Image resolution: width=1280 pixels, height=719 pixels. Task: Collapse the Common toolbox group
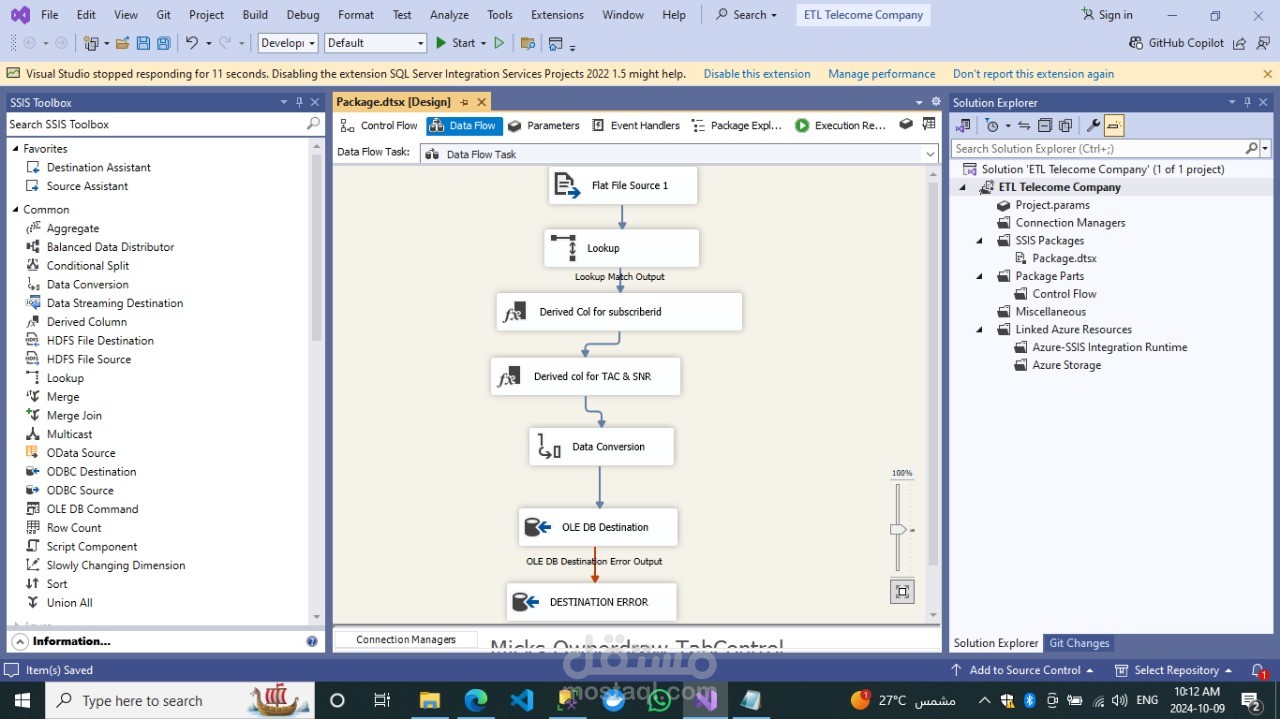(x=16, y=209)
